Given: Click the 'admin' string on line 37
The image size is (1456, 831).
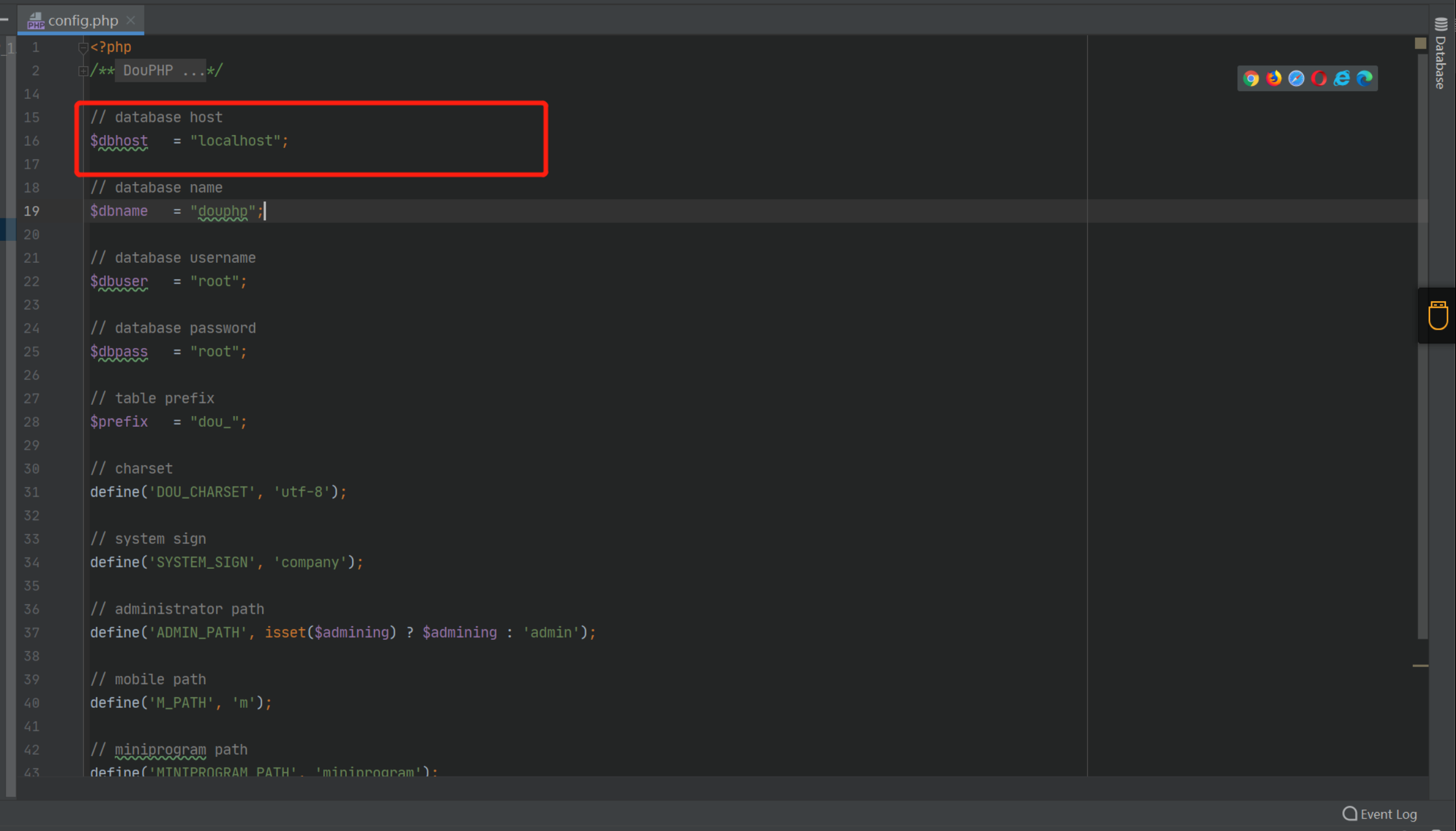Looking at the screenshot, I should click(550, 632).
